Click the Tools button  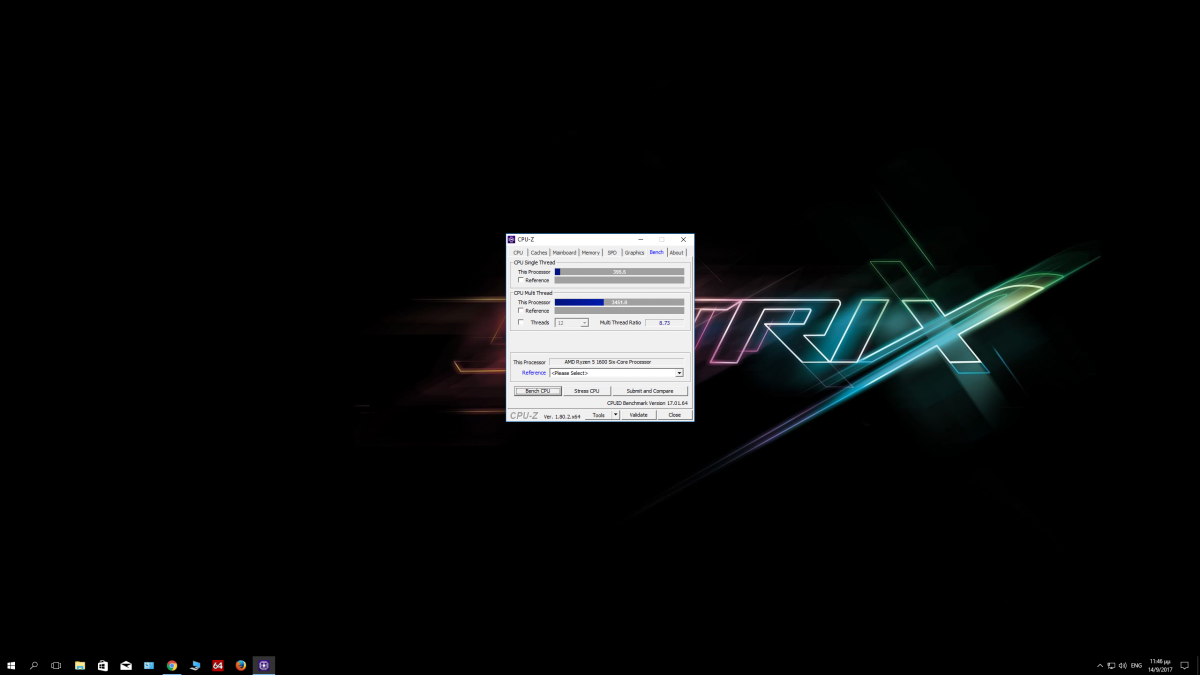pyautogui.click(x=599, y=415)
